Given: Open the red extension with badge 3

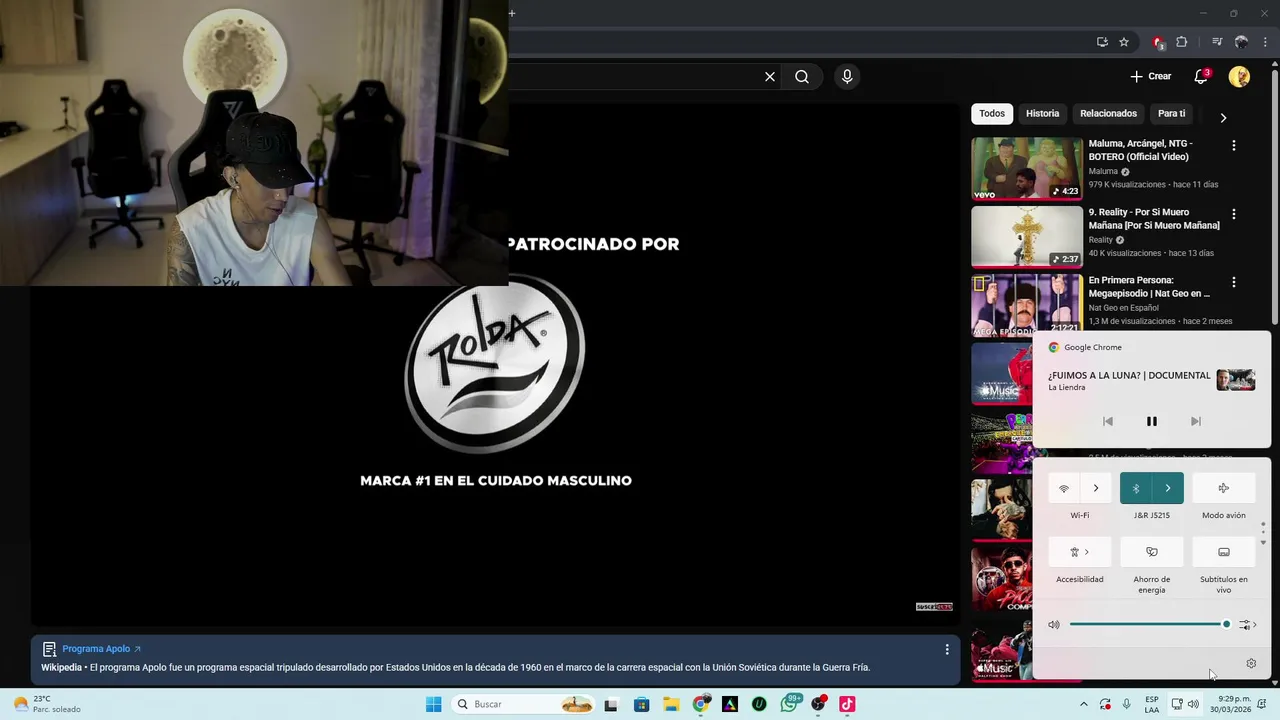Looking at the screenshot, I should pyautogui.click(x=1158, y=42).
